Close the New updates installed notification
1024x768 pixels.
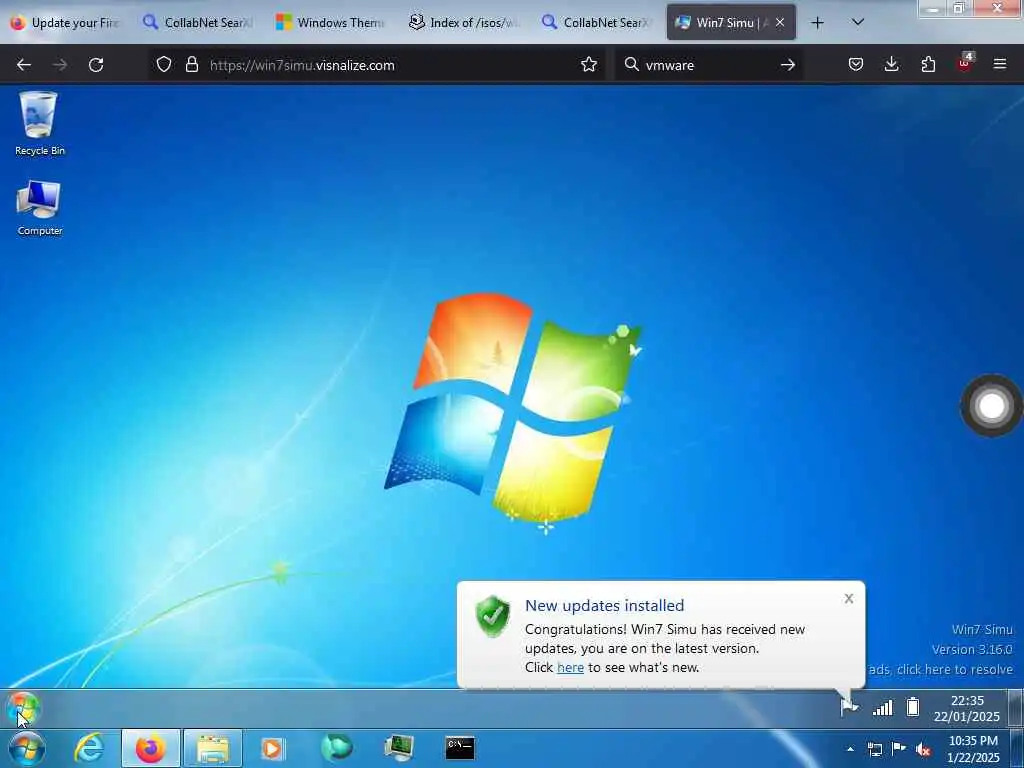click(x=848, y=598)
